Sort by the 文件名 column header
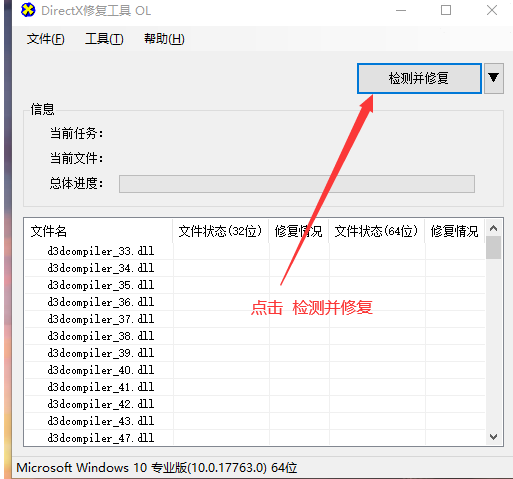 coord(99,231)
